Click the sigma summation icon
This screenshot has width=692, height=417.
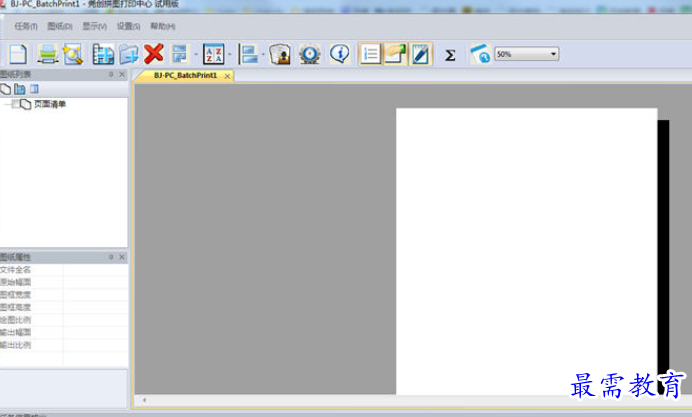450,55
